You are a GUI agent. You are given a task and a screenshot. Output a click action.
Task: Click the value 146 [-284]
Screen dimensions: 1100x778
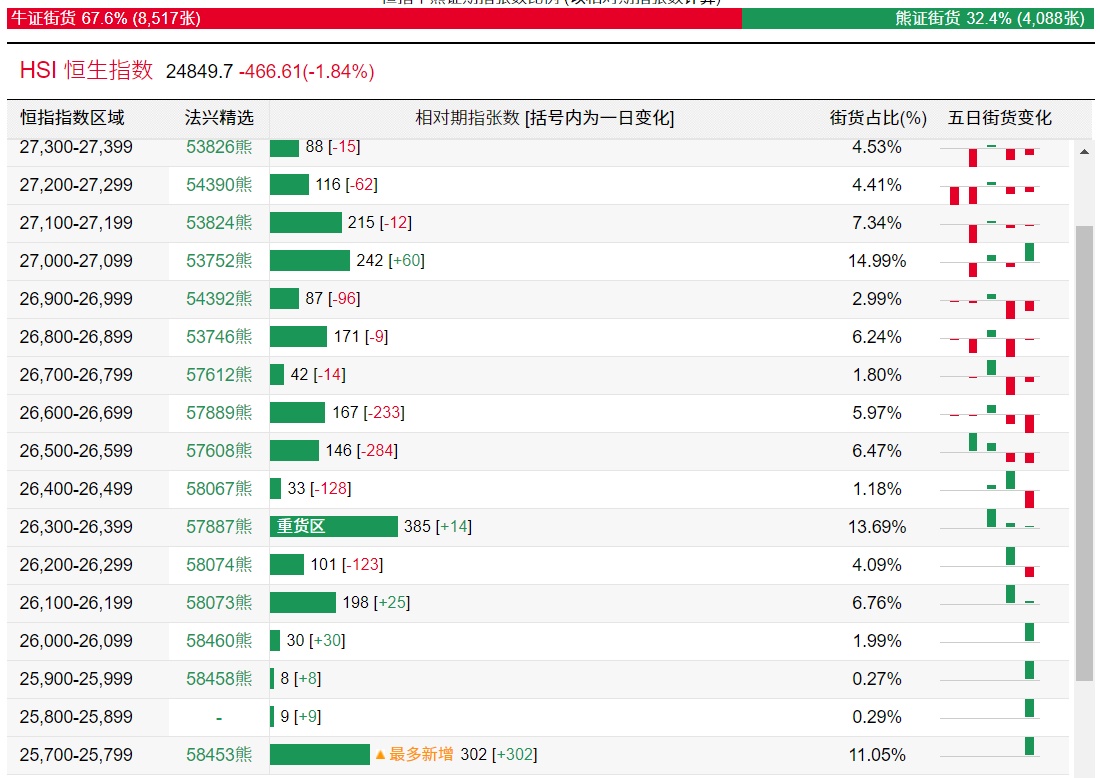361,450
